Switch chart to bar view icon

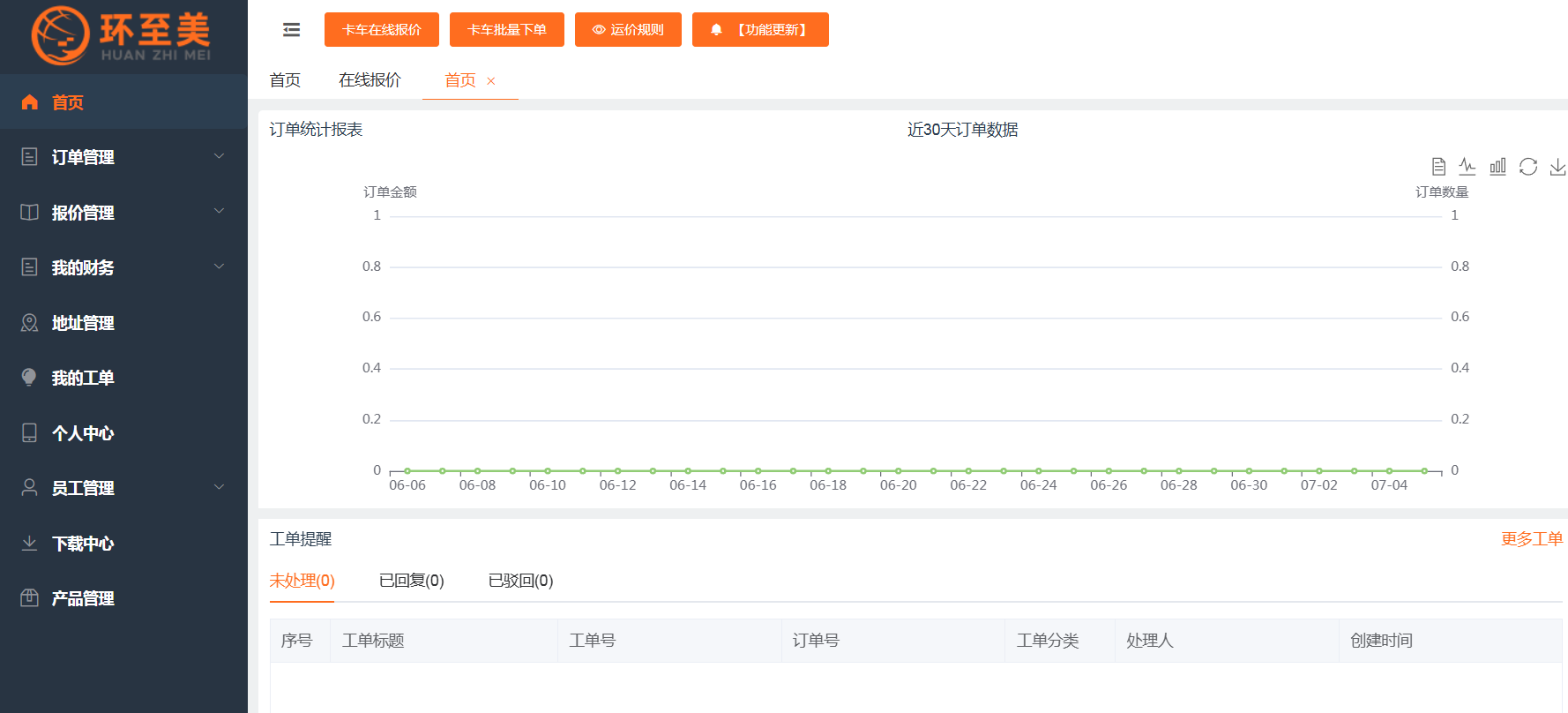click(x=1497, y=166)
